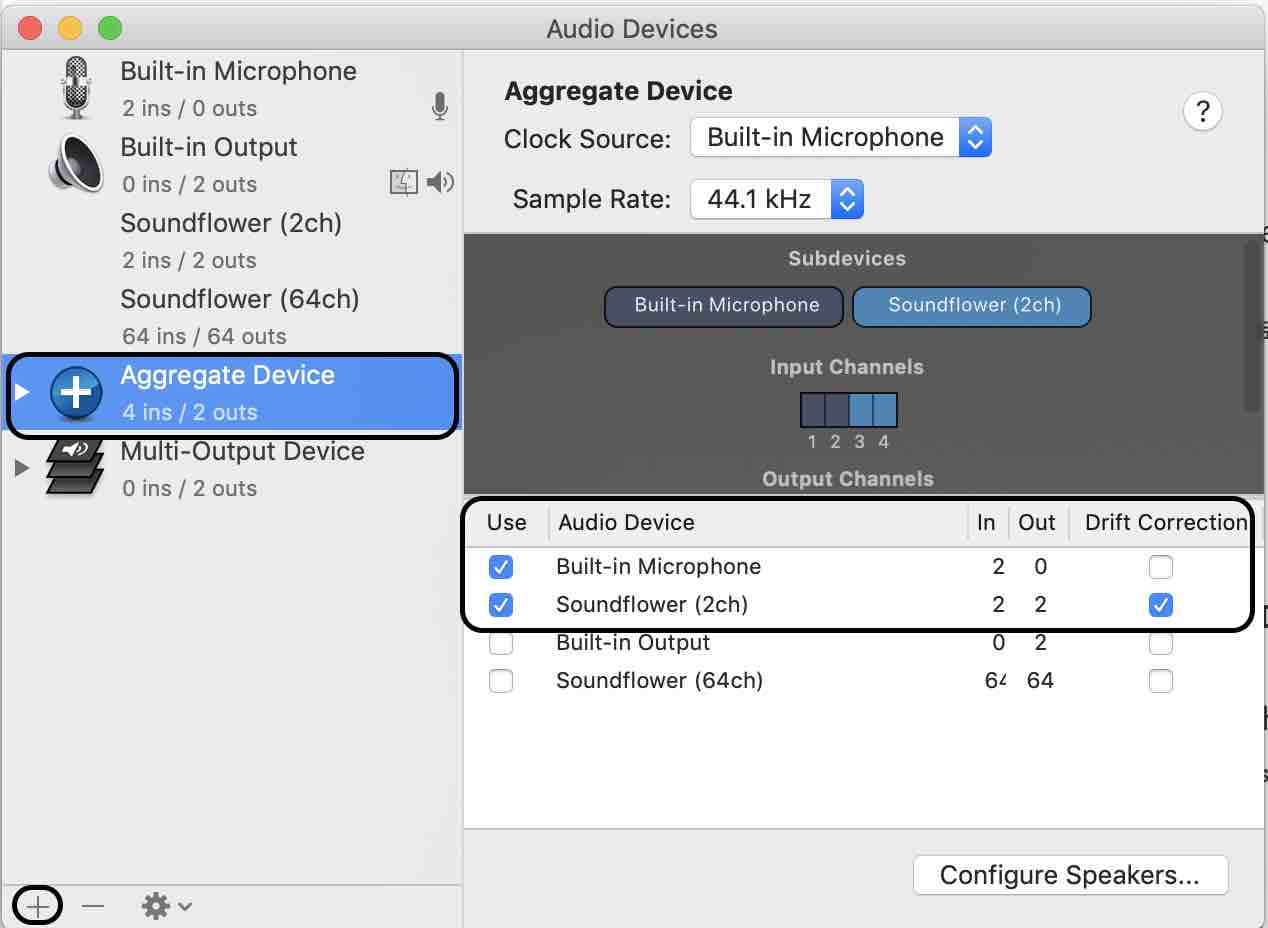Click input channel 1 block

(812, 410)
